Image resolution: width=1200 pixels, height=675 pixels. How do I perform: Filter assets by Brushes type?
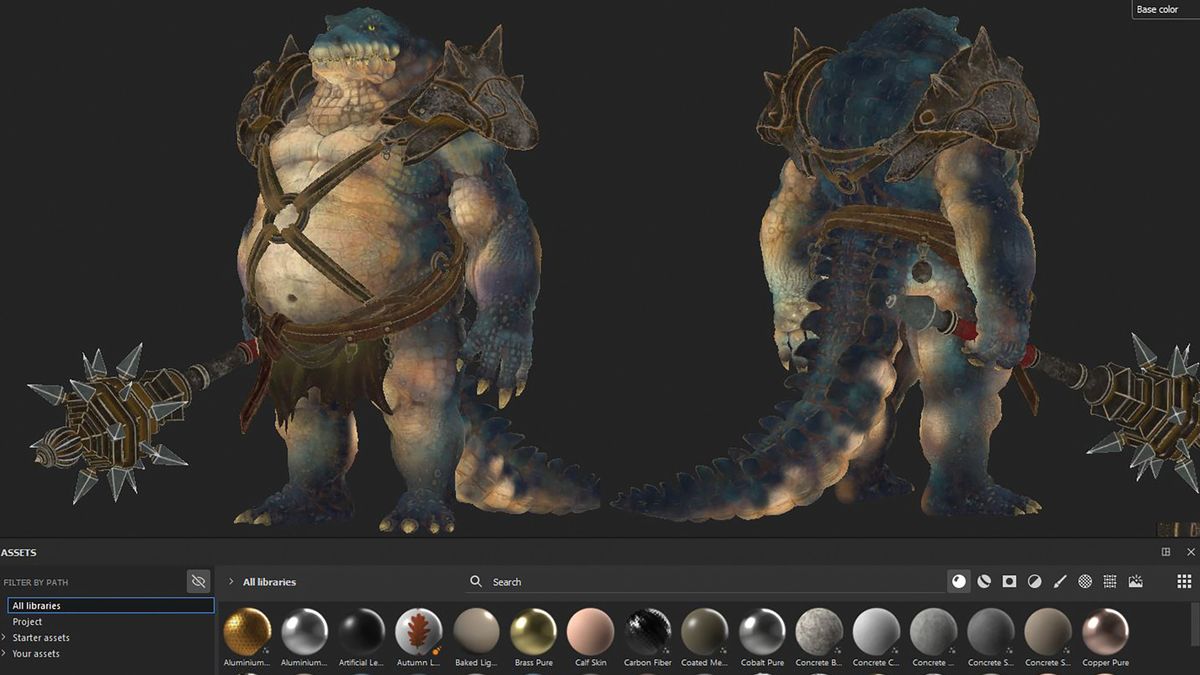(1060, 581)
